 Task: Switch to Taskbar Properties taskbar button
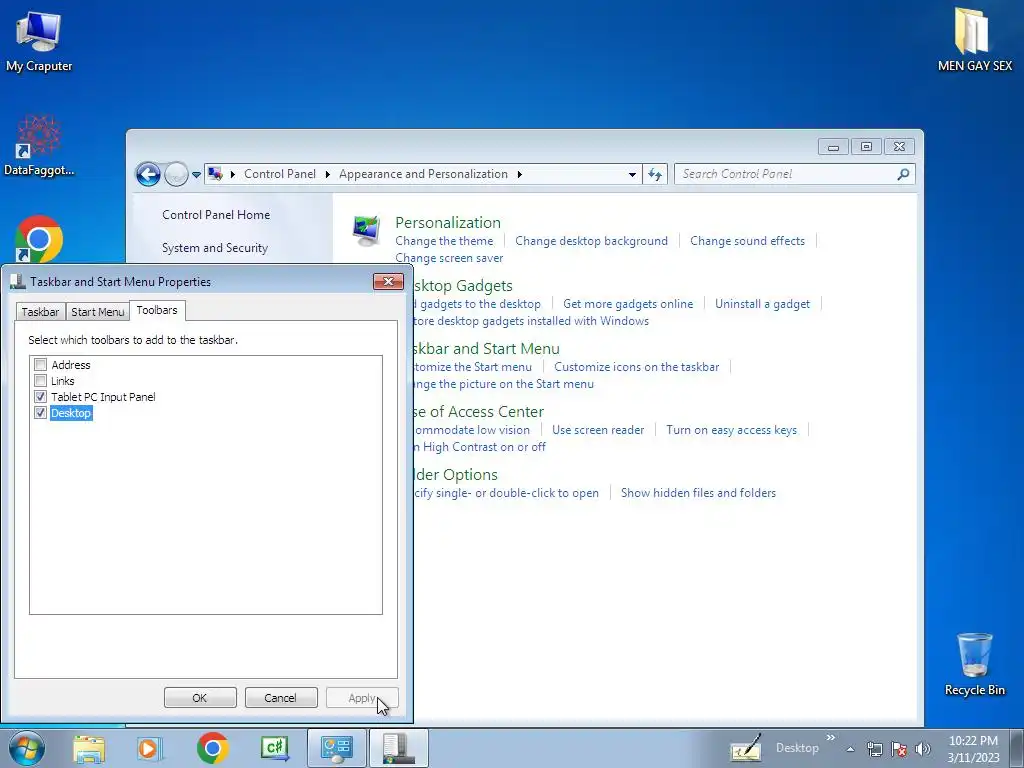click(398, 748)
